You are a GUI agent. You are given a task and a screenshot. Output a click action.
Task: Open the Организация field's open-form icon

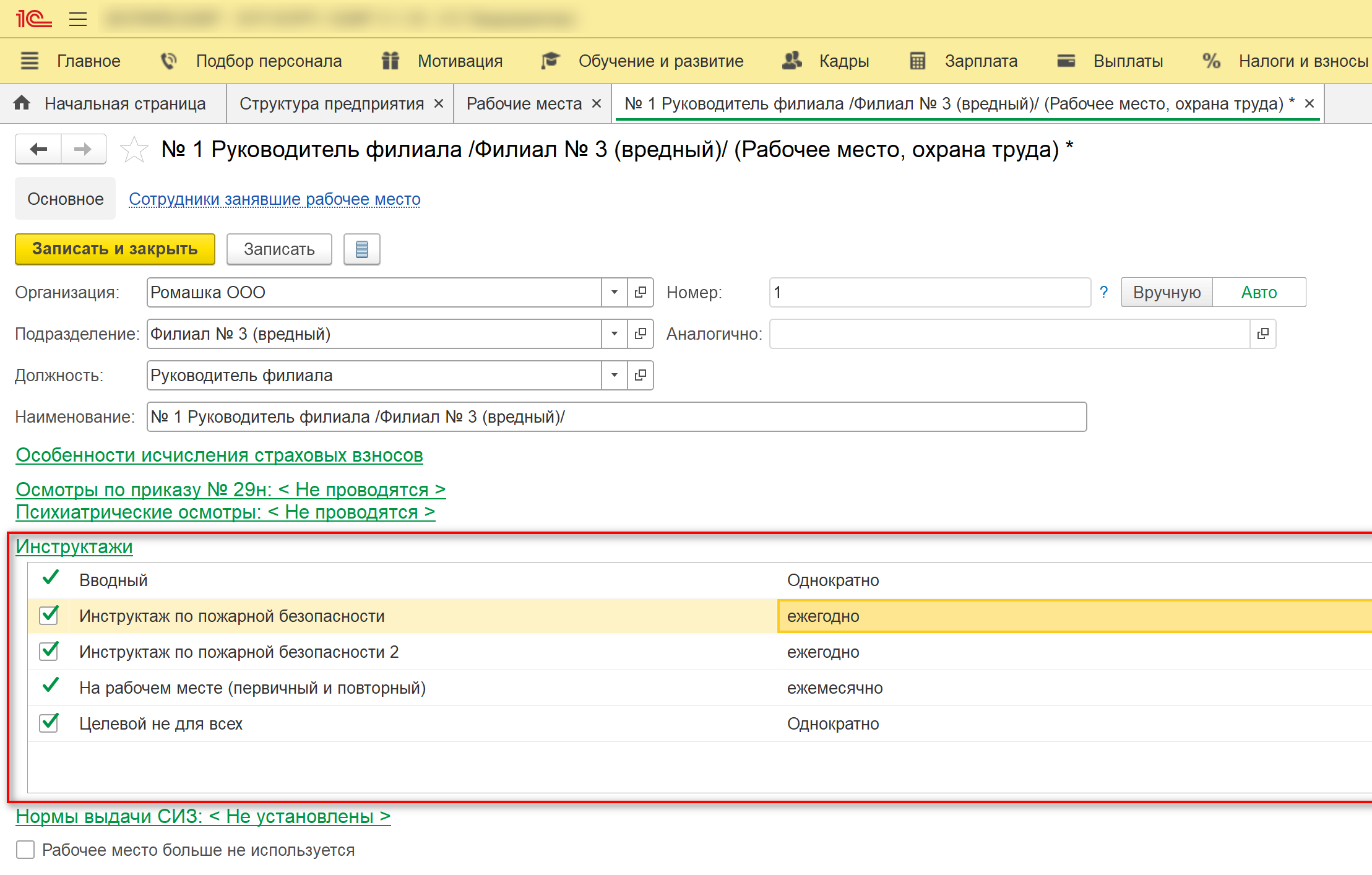[x=641, y=292]
